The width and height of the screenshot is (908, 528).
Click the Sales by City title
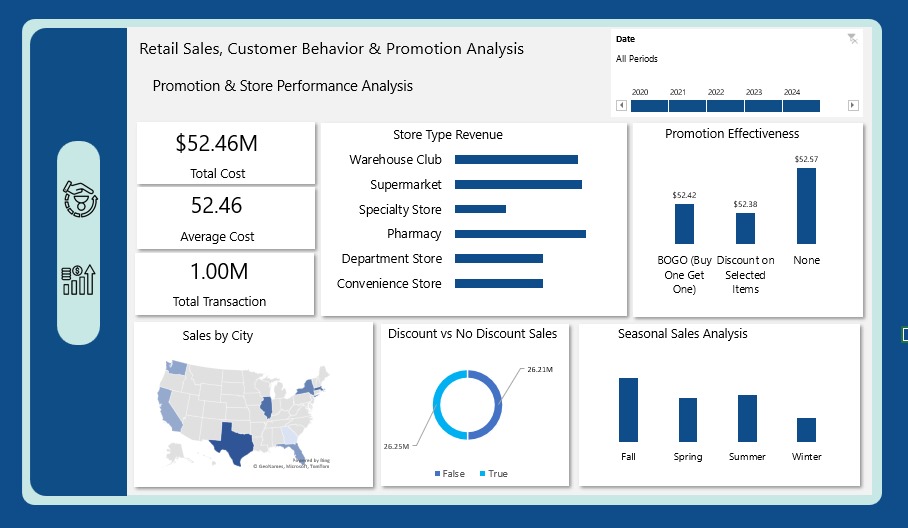pyautogui.click(x=218, y=336)
